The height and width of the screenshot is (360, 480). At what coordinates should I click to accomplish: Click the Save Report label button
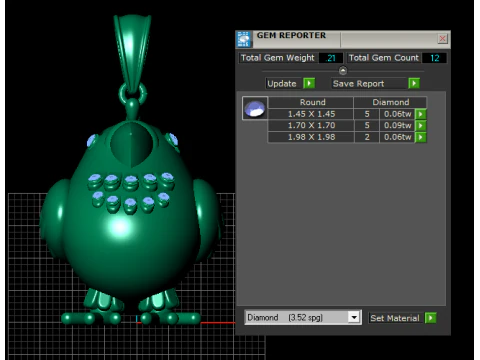pyautogui.click(x=369, y=83)
